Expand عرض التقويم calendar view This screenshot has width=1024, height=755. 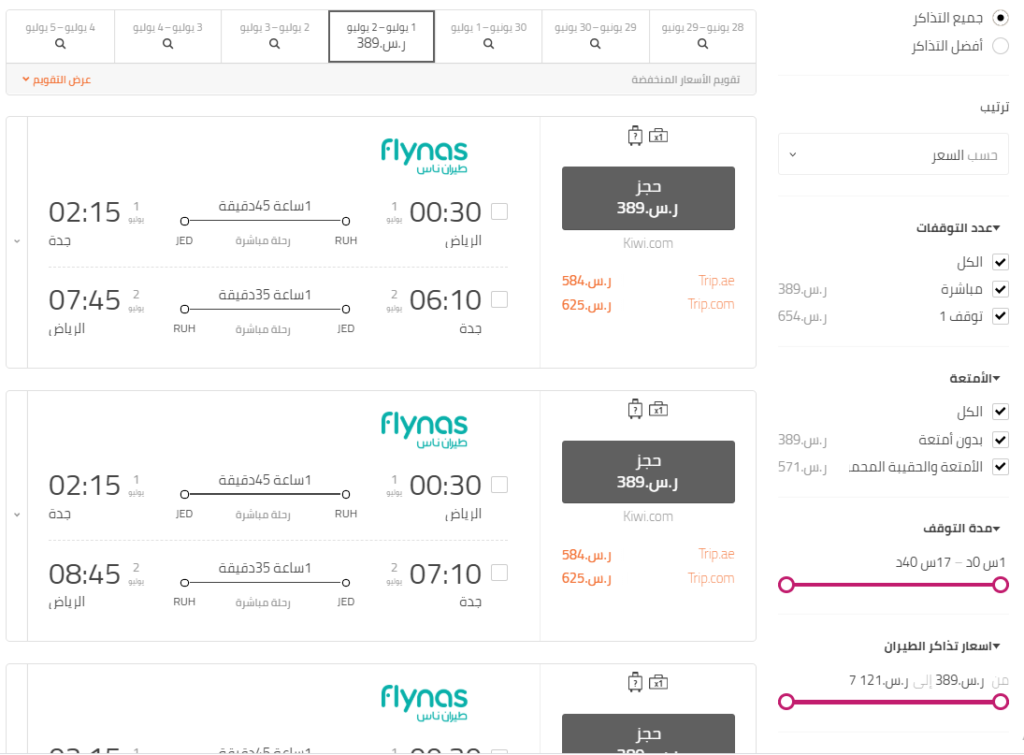[x=56, y=79]
